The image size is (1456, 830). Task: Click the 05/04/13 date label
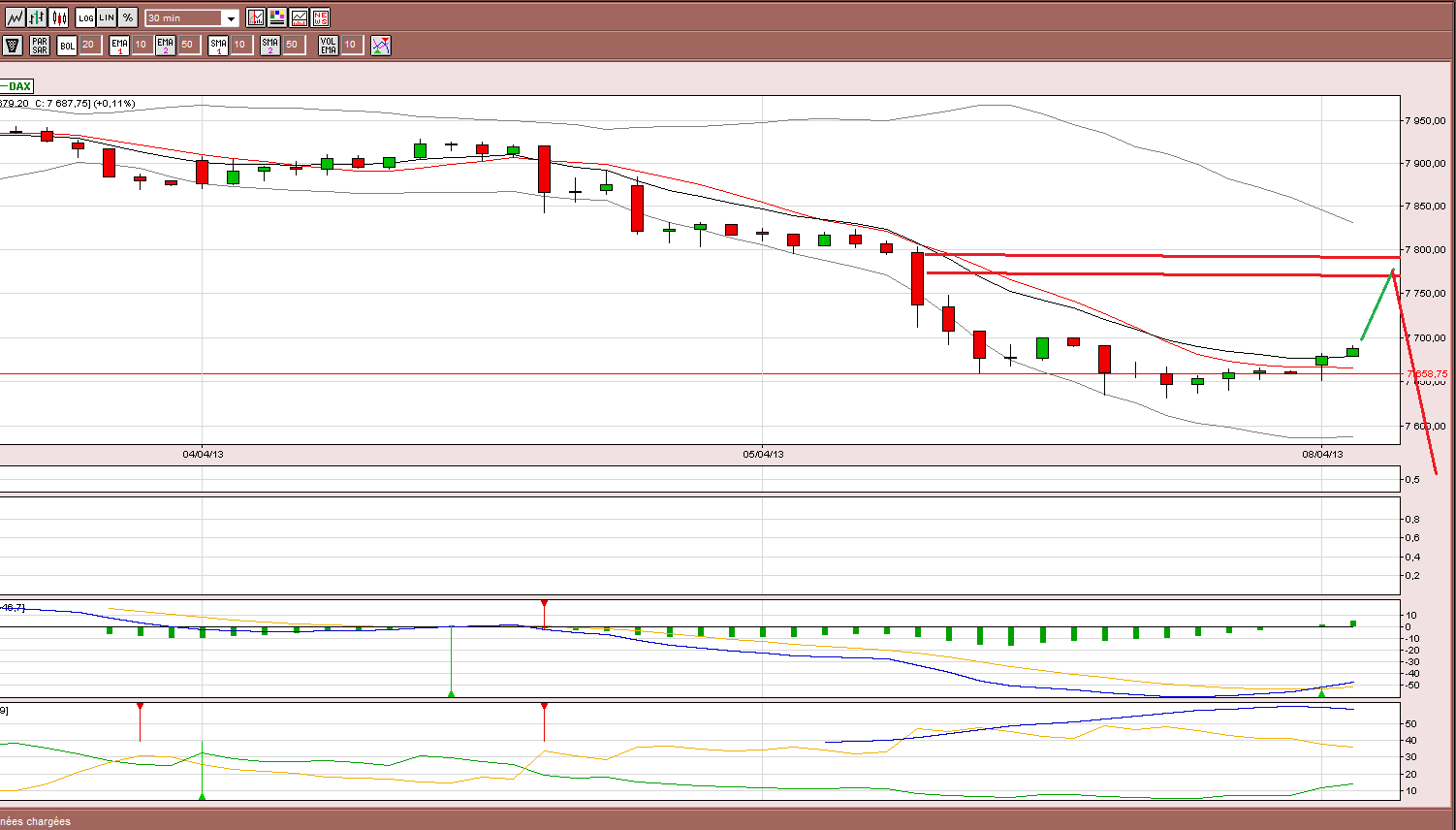pos(763,454)
